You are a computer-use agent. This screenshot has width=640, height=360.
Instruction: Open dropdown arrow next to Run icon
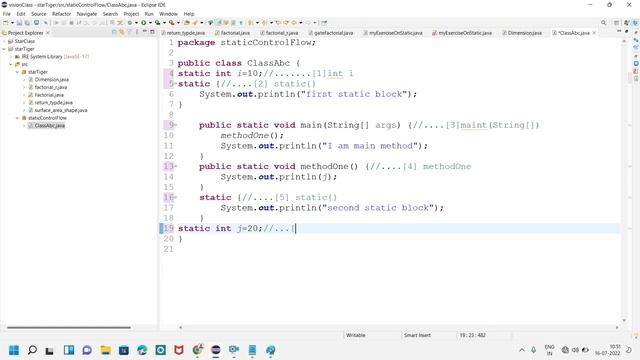[x=150, y=23]
